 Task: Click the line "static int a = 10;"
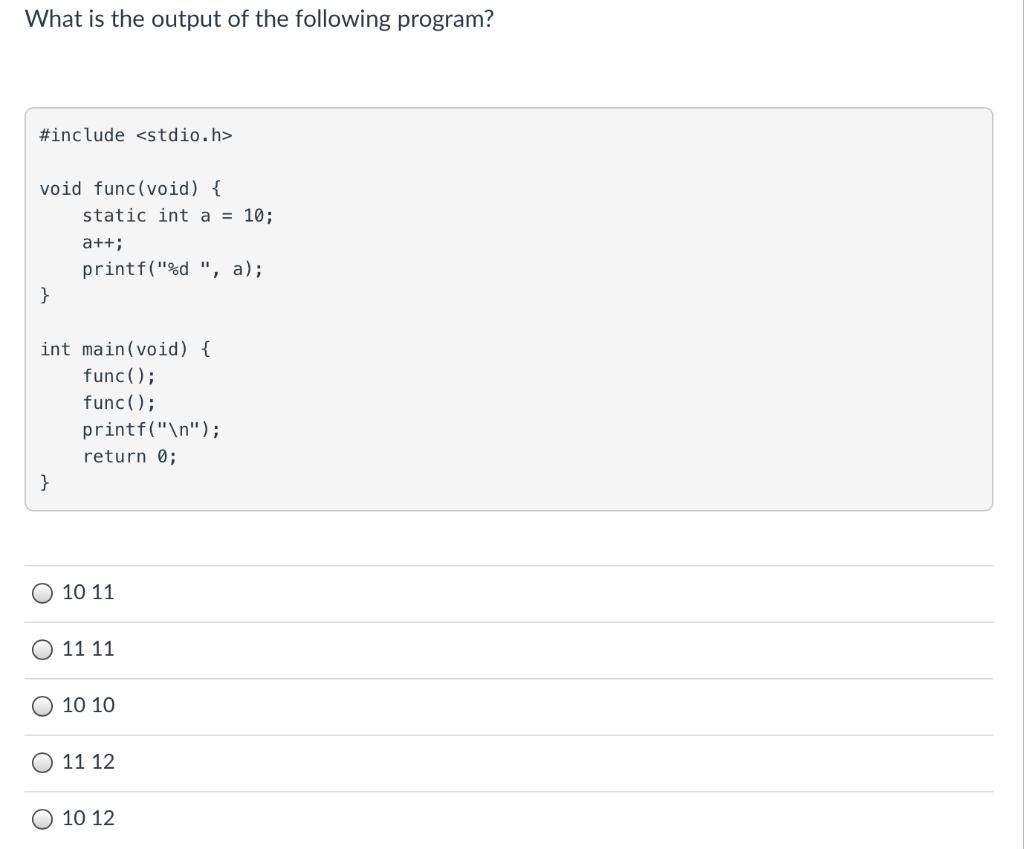[x=180, y=215]
